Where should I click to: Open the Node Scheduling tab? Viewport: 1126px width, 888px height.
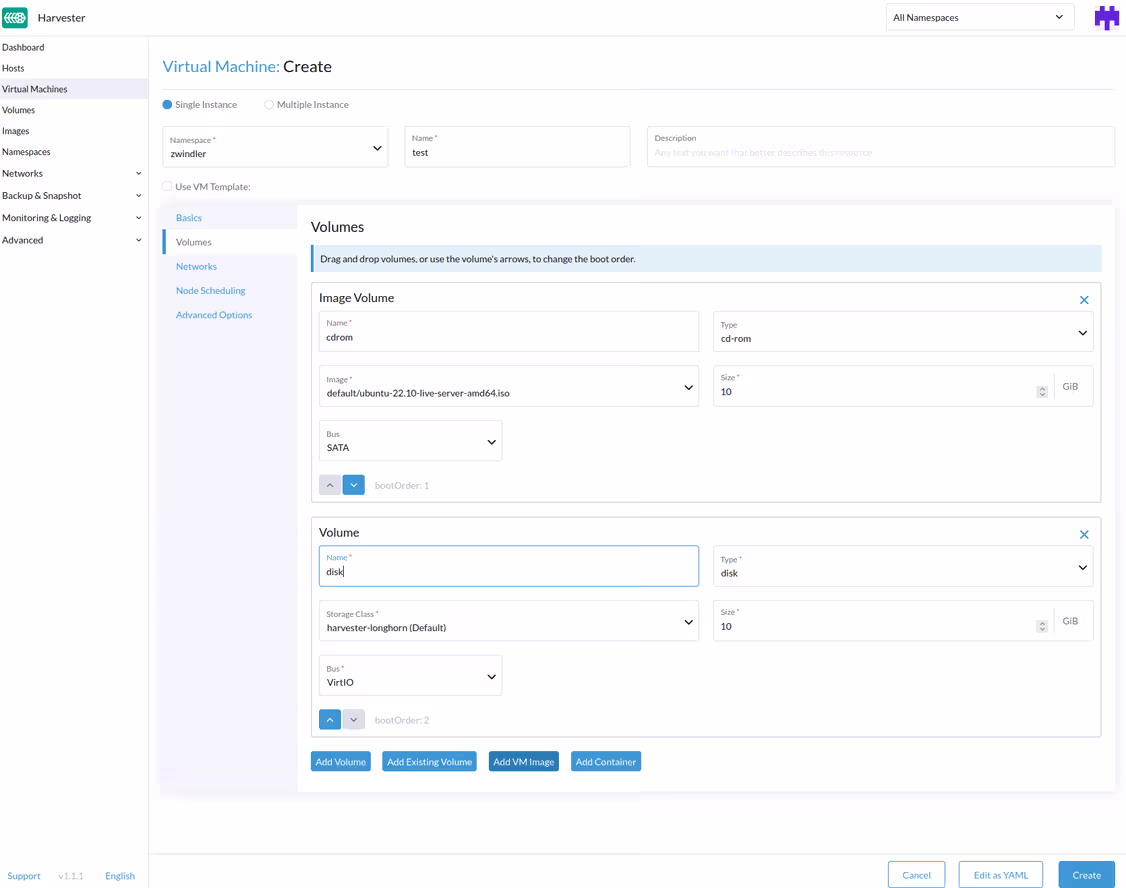(x=210, y=290)
